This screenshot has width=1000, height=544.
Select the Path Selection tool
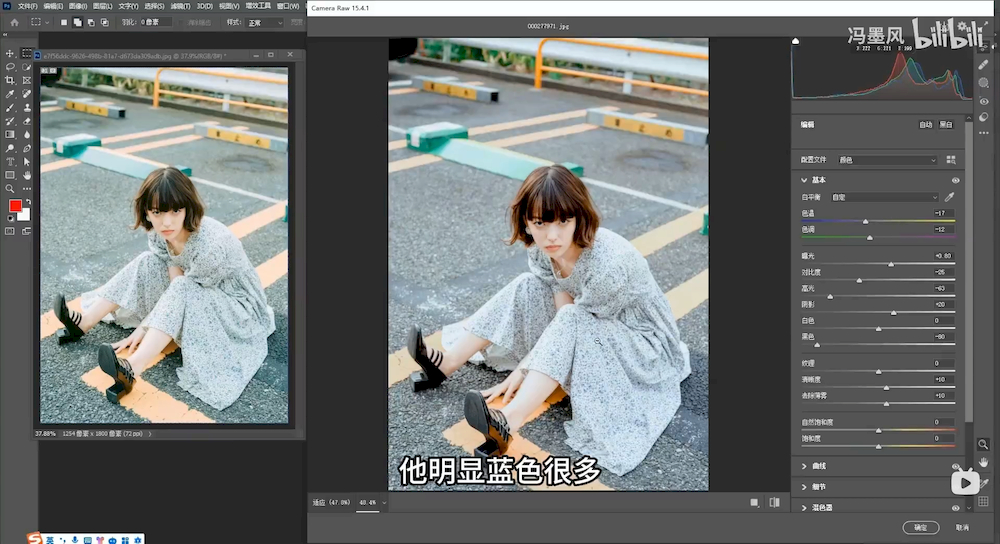[27, 161]
